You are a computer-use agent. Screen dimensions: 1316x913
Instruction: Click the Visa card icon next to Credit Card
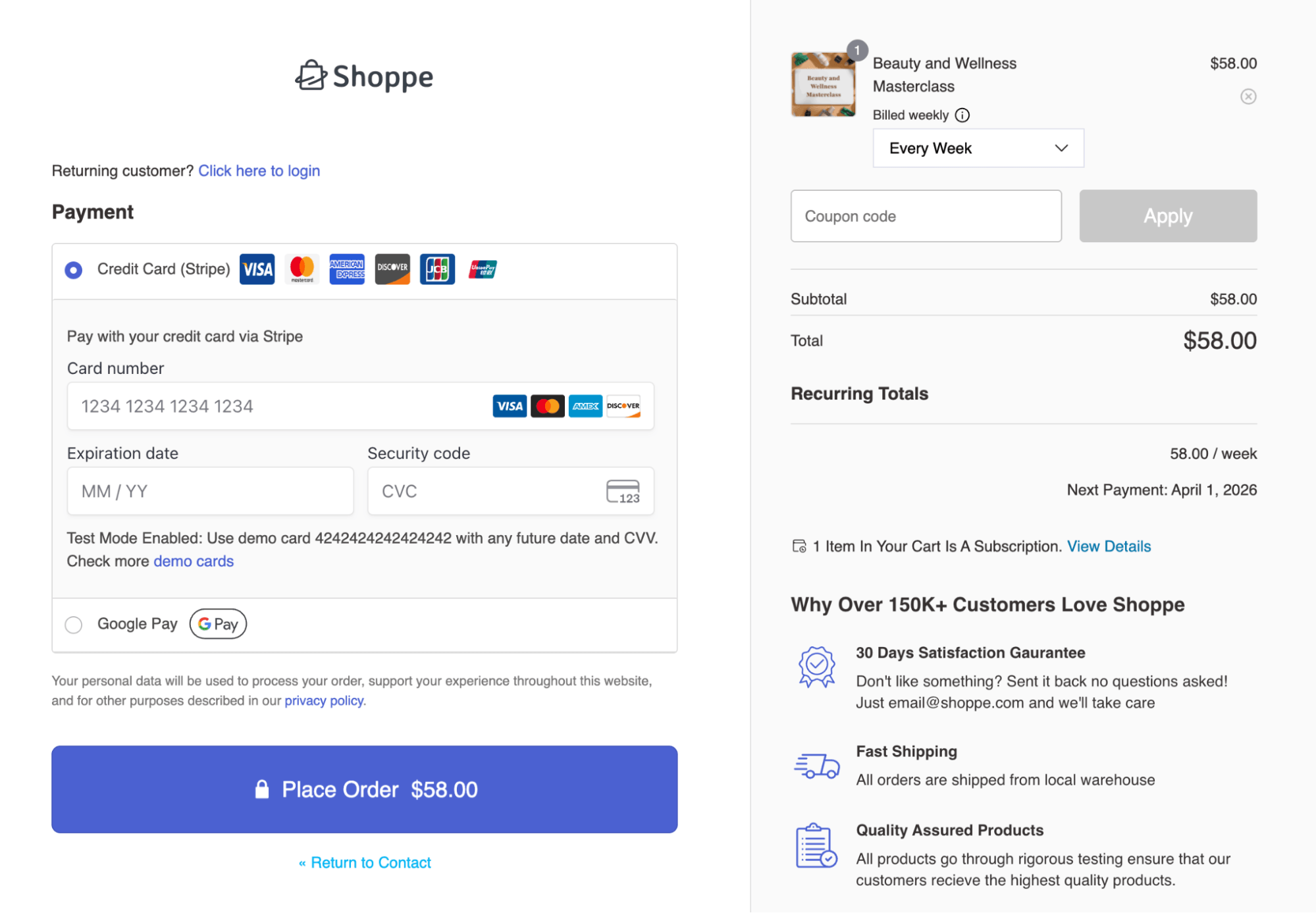tap(257, 269)
